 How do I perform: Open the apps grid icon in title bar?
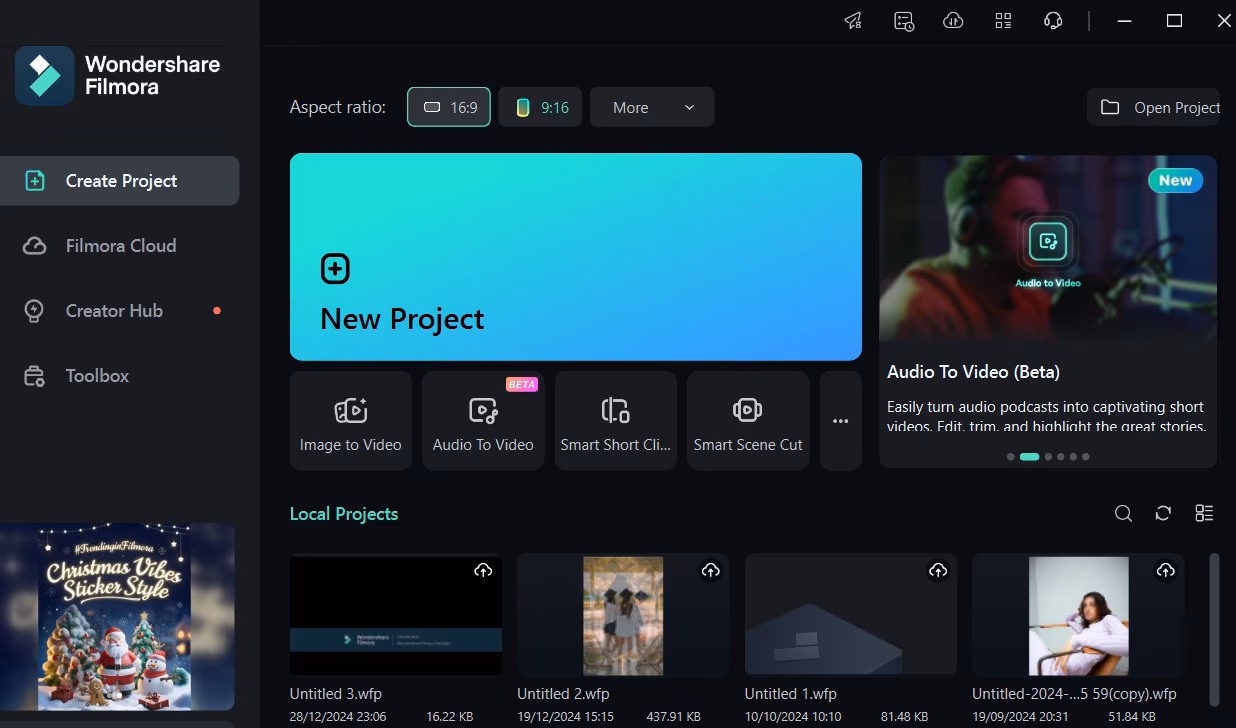click(1003, 21)
